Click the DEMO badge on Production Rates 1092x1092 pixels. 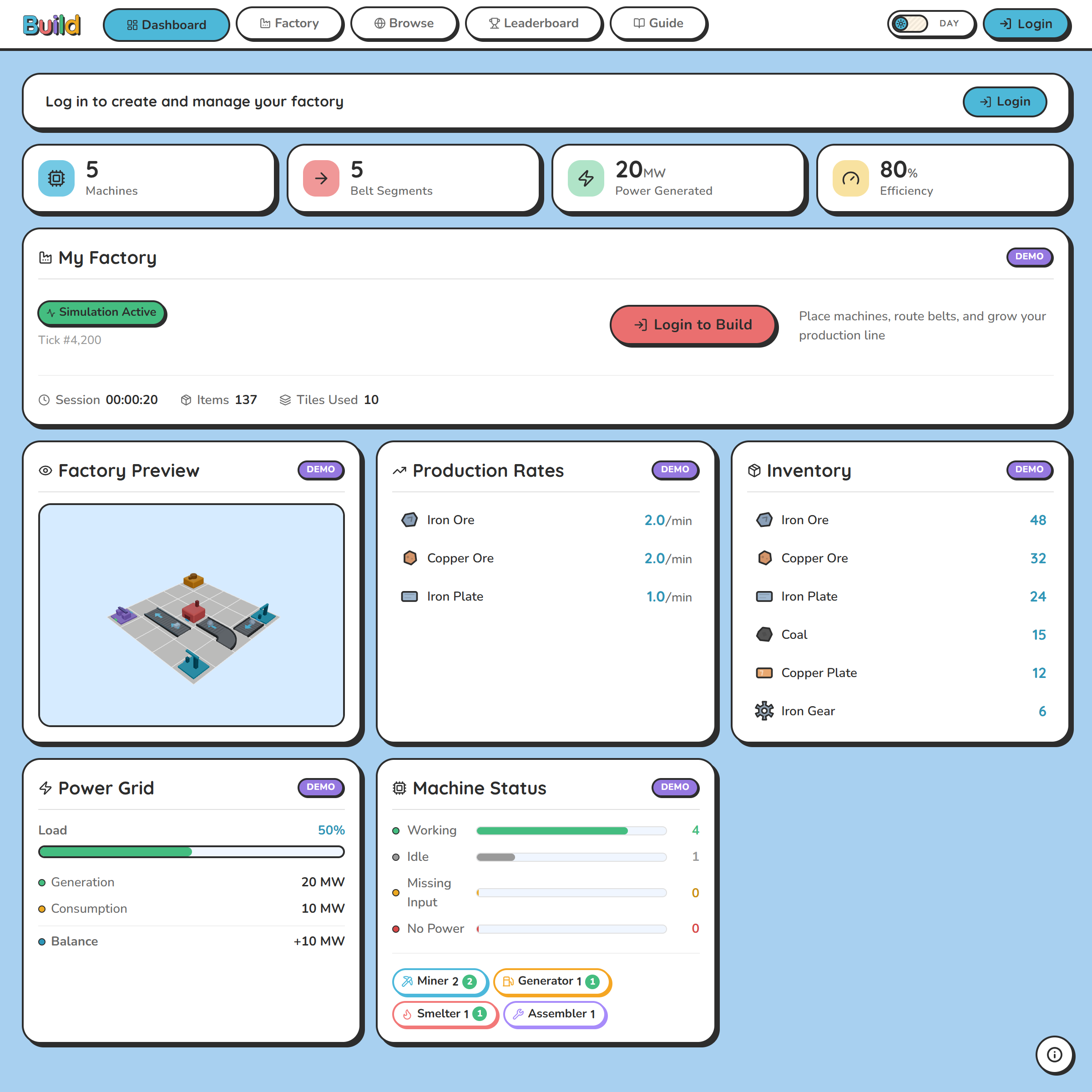coord(675,470)
